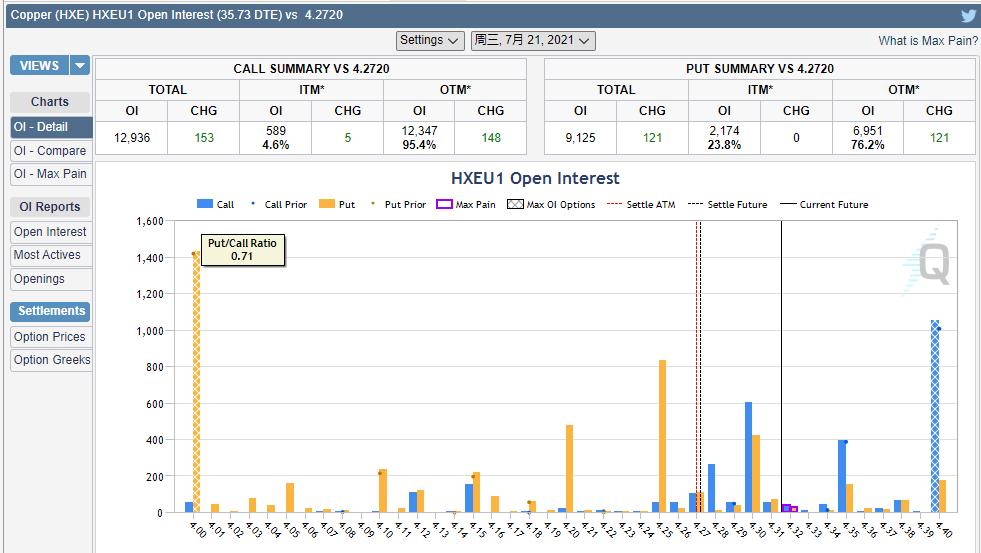Open the What is Max Pain? link
This screenshot has width=981, height=553.
click(x=927, y=41)
